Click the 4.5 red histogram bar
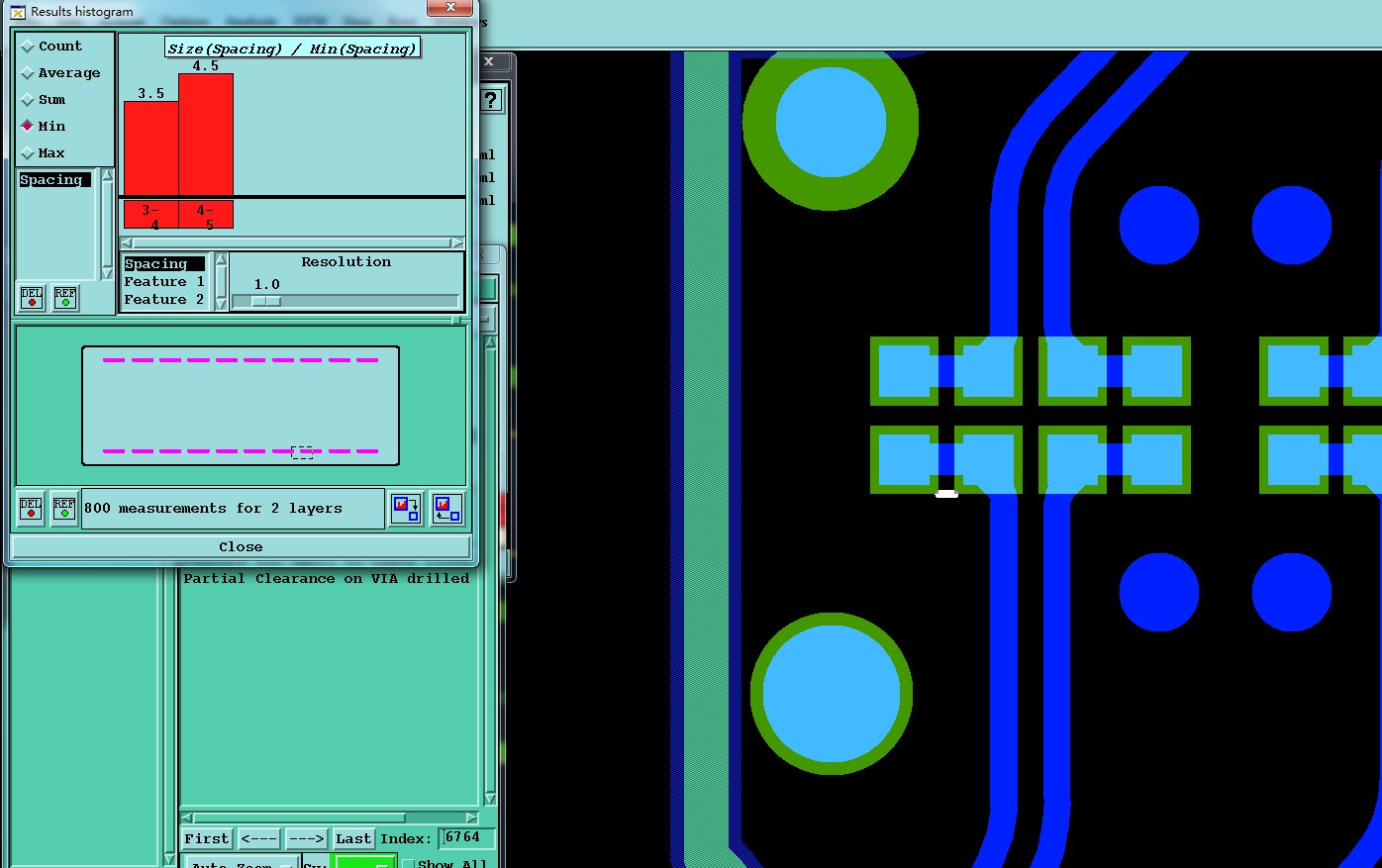Image resolution: width=1382 pixels, height=868 pixels. 206,135
